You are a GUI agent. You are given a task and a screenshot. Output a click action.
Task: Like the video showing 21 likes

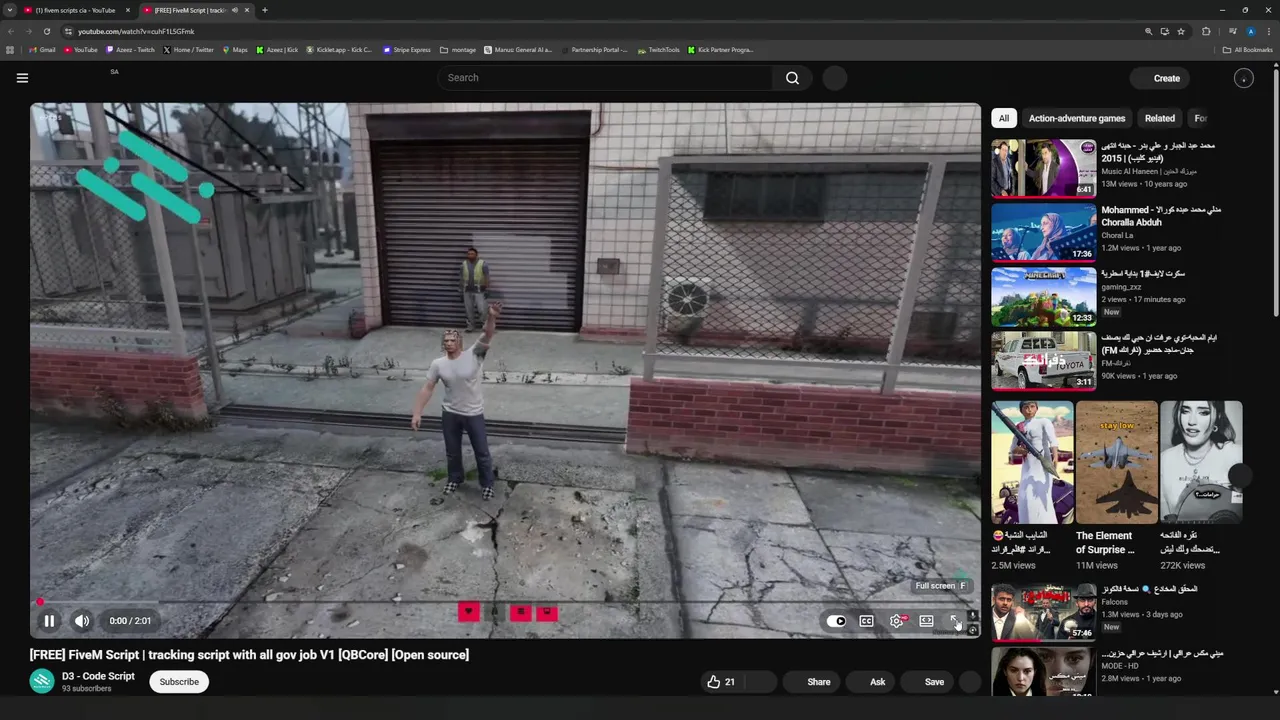(721, 682)
